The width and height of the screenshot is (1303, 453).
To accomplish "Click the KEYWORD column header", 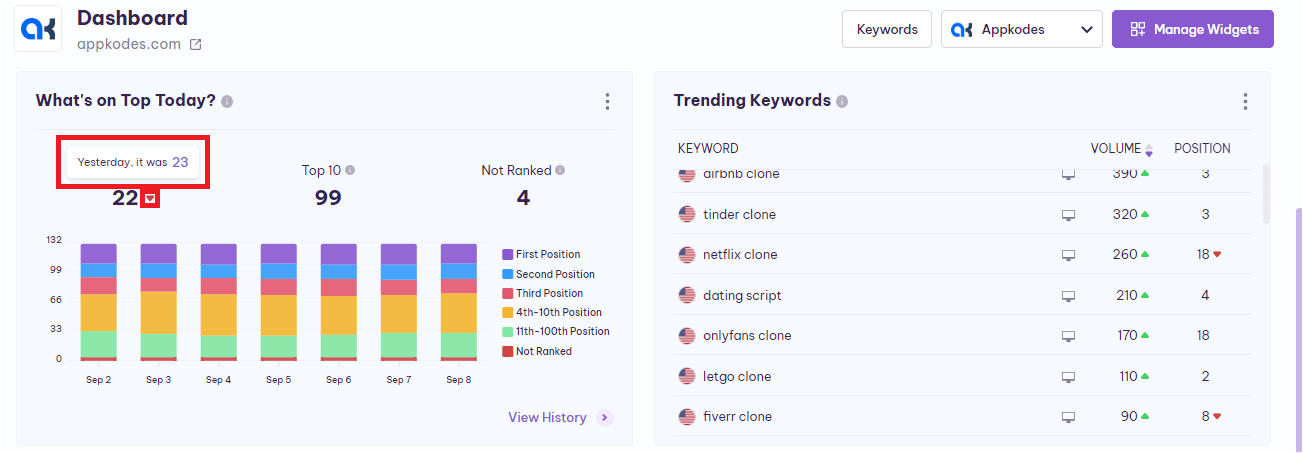I will coord(708,149).
